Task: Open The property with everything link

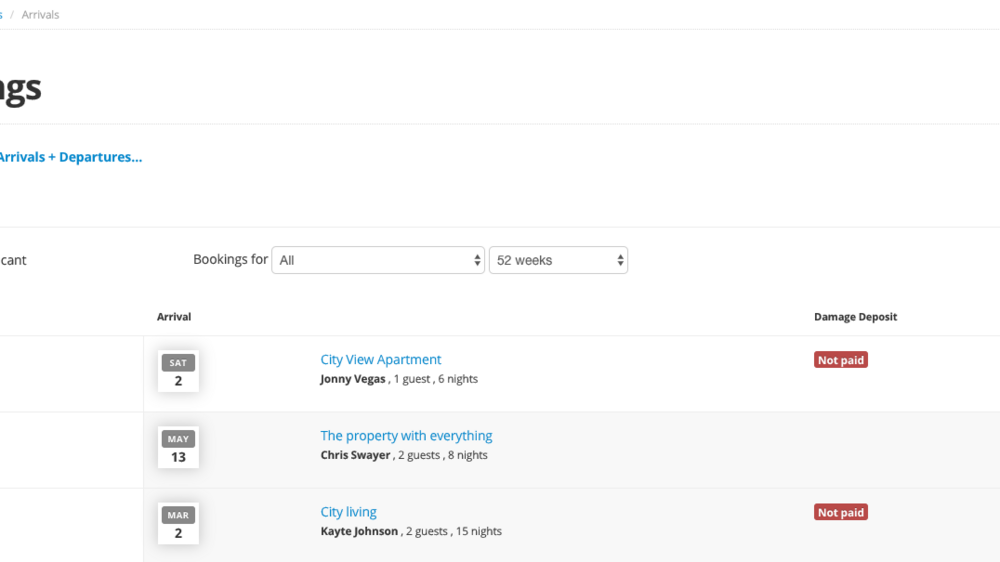Action: click(406, 436)
